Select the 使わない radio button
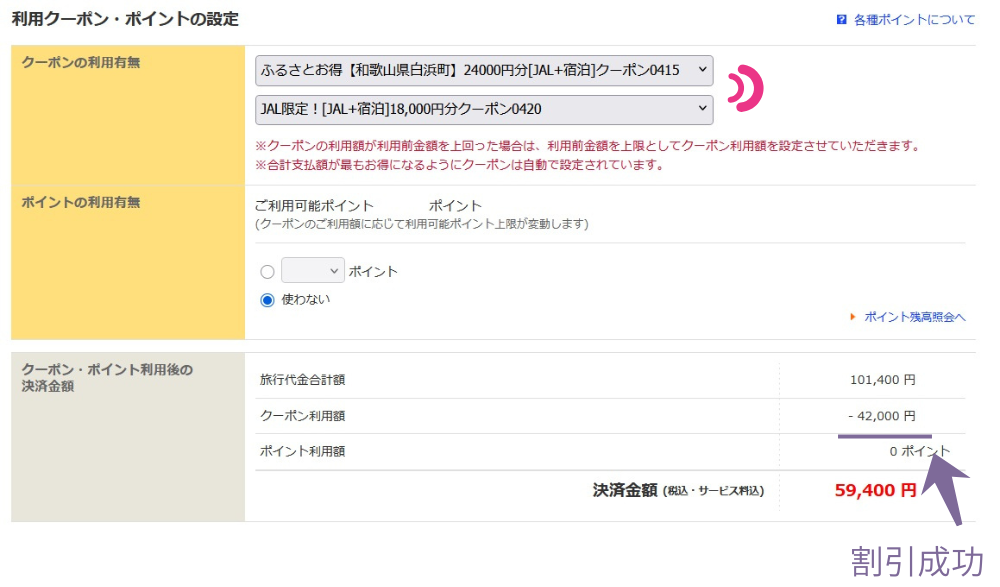This screenshot has width=1000, height=587. coord(267,300)
